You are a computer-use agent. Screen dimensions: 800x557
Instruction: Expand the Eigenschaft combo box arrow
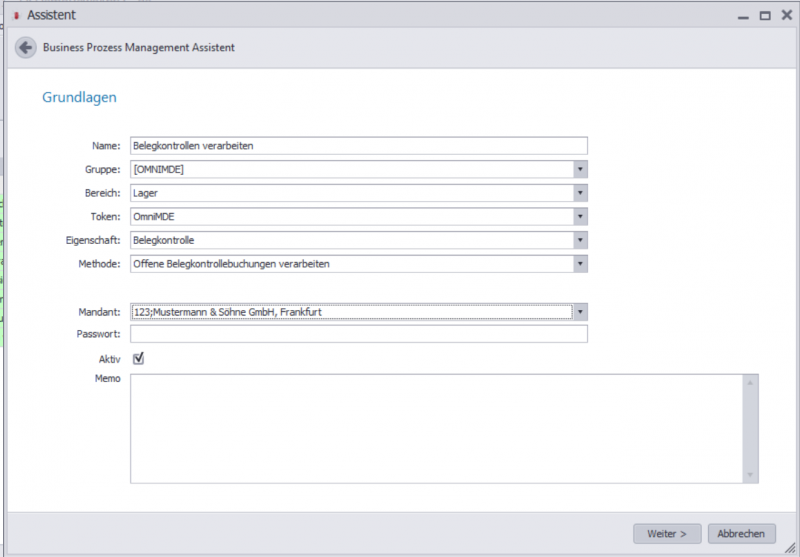pos(580,240)
